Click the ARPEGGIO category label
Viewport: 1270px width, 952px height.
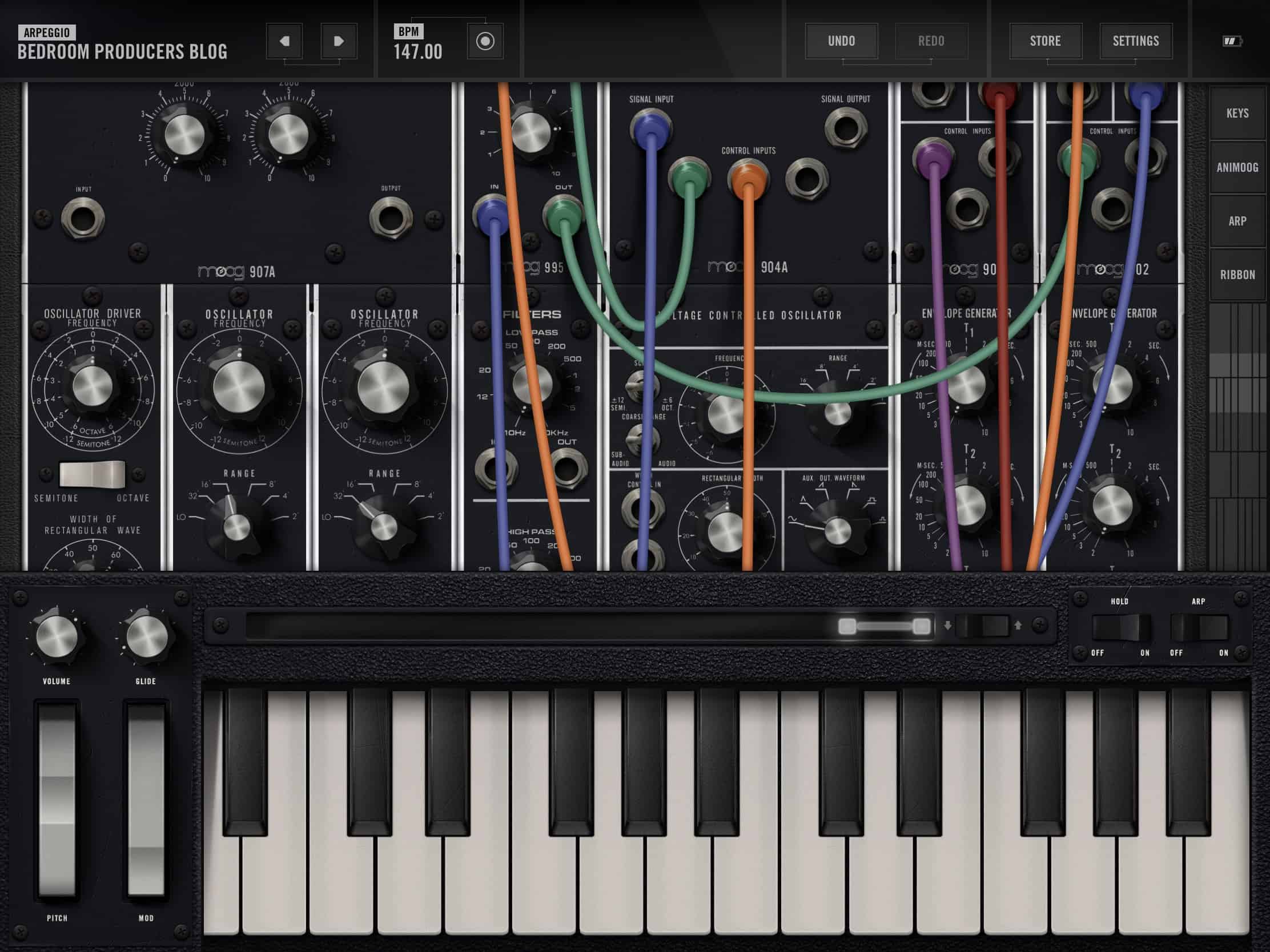(47, 33)
